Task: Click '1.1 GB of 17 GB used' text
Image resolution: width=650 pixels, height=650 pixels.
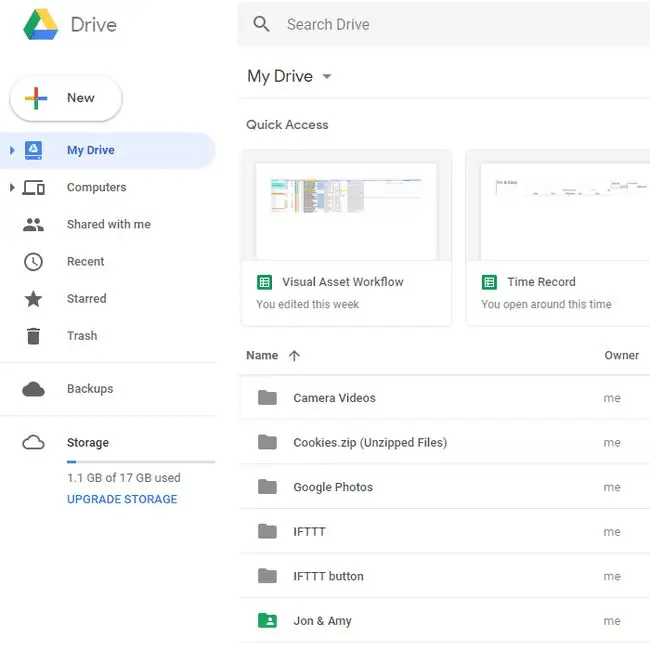Action: pyautogui.click(x=124, y=478)
